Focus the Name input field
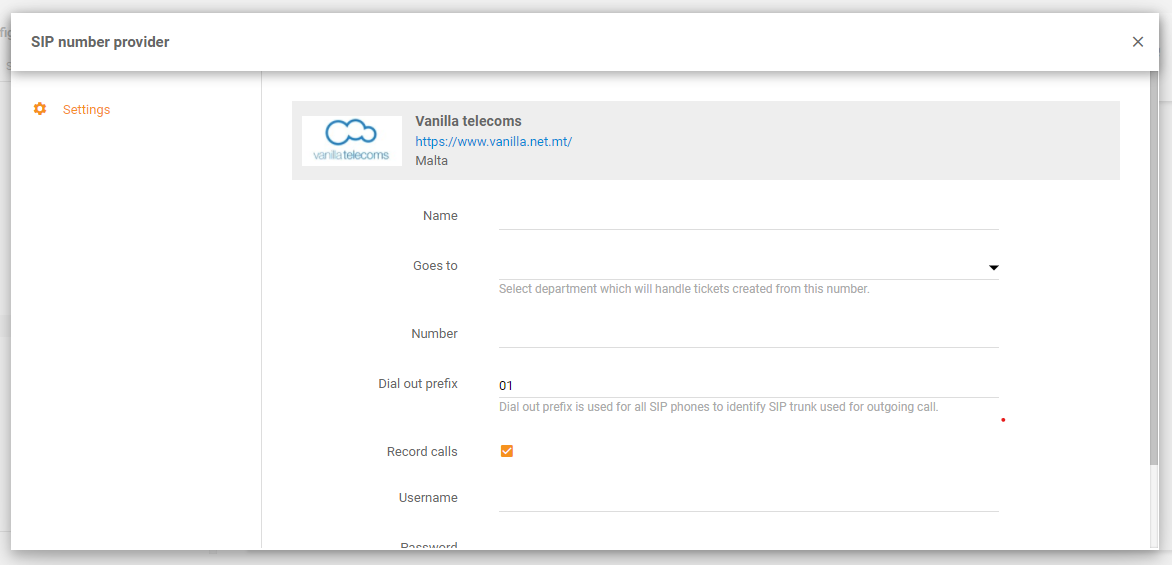 click(x=748, y=217)
